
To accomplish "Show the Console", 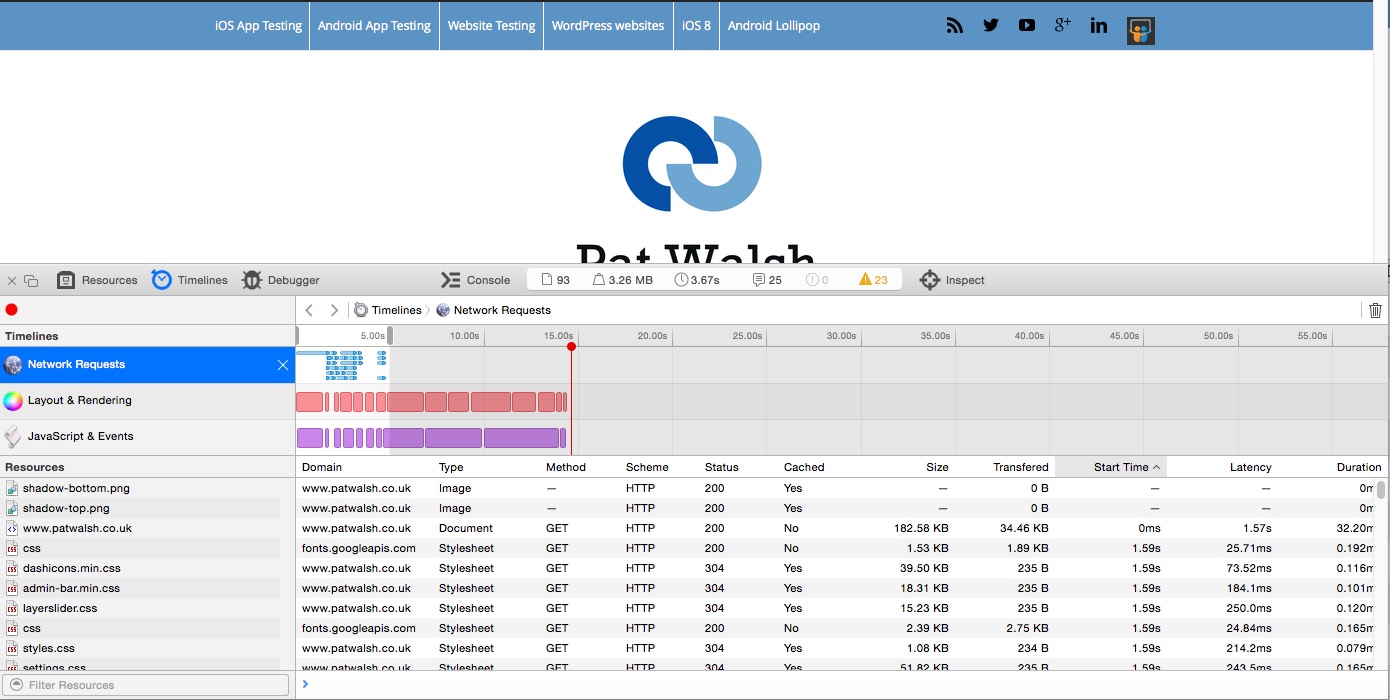I will point(476,280).
